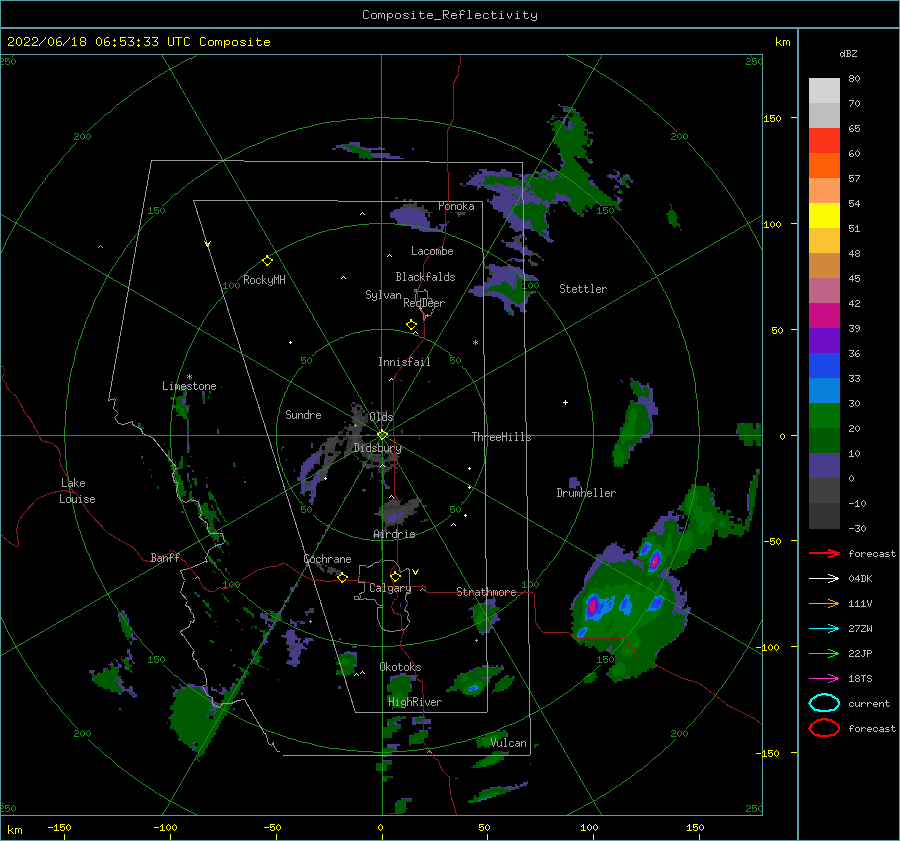
Task: Click the Airdrie label
Action: click(394, 534)
